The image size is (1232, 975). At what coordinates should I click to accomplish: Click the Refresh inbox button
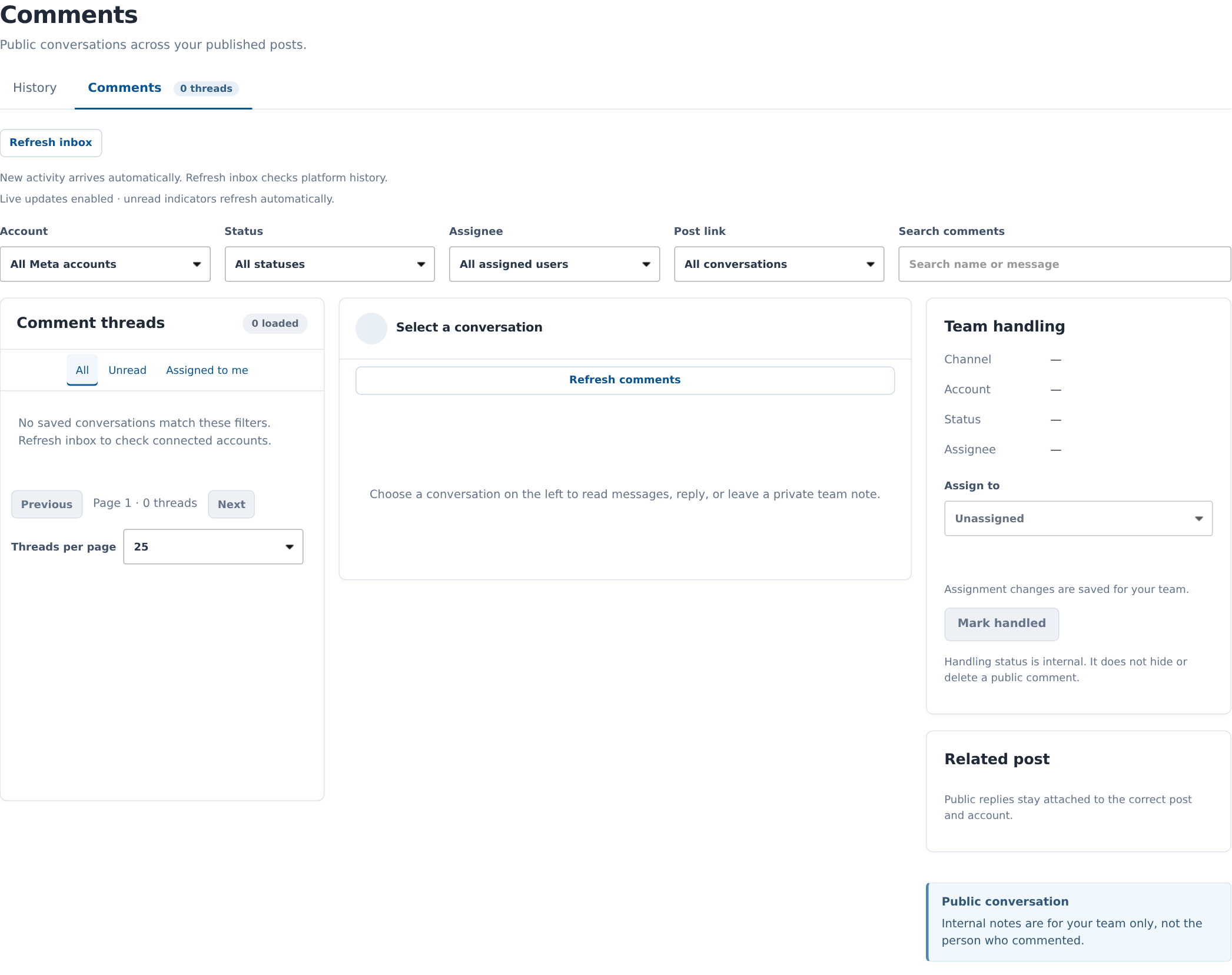51,142
